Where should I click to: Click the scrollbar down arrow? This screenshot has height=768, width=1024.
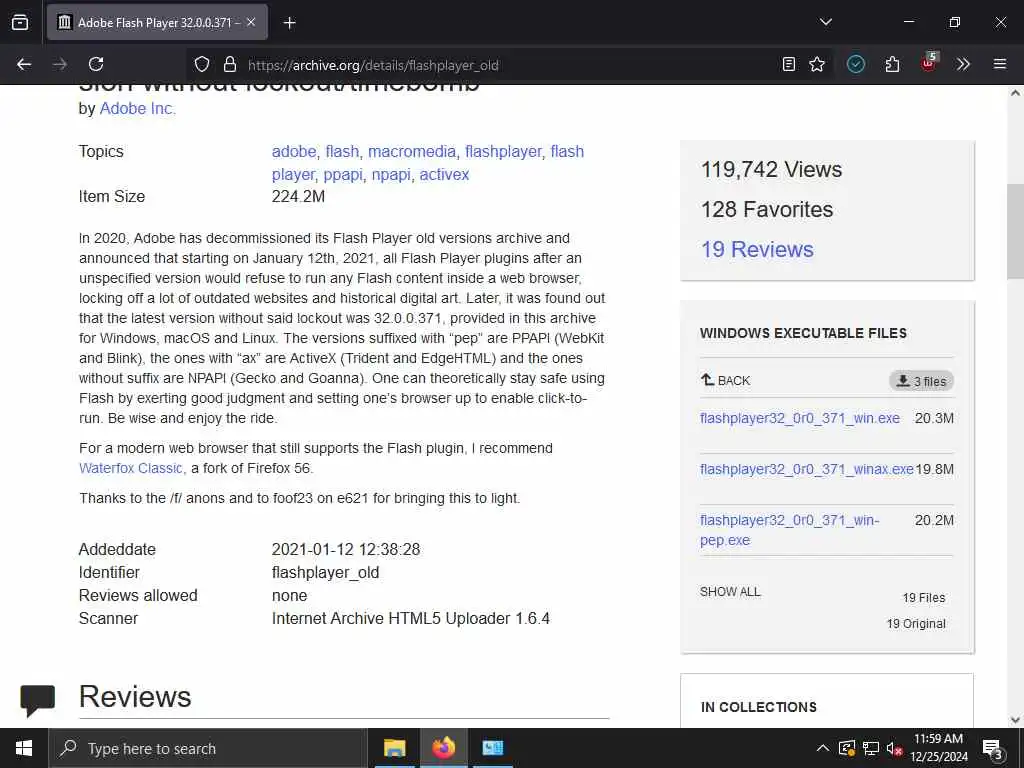click(1015, 720)
